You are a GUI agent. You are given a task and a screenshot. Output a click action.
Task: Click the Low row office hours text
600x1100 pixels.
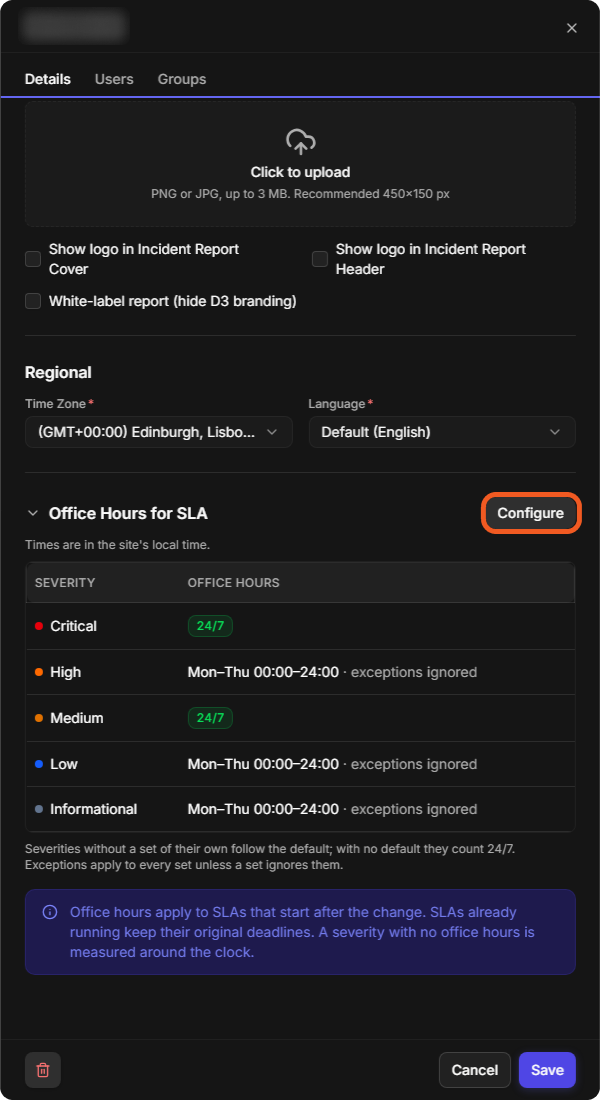coord(332,764)
